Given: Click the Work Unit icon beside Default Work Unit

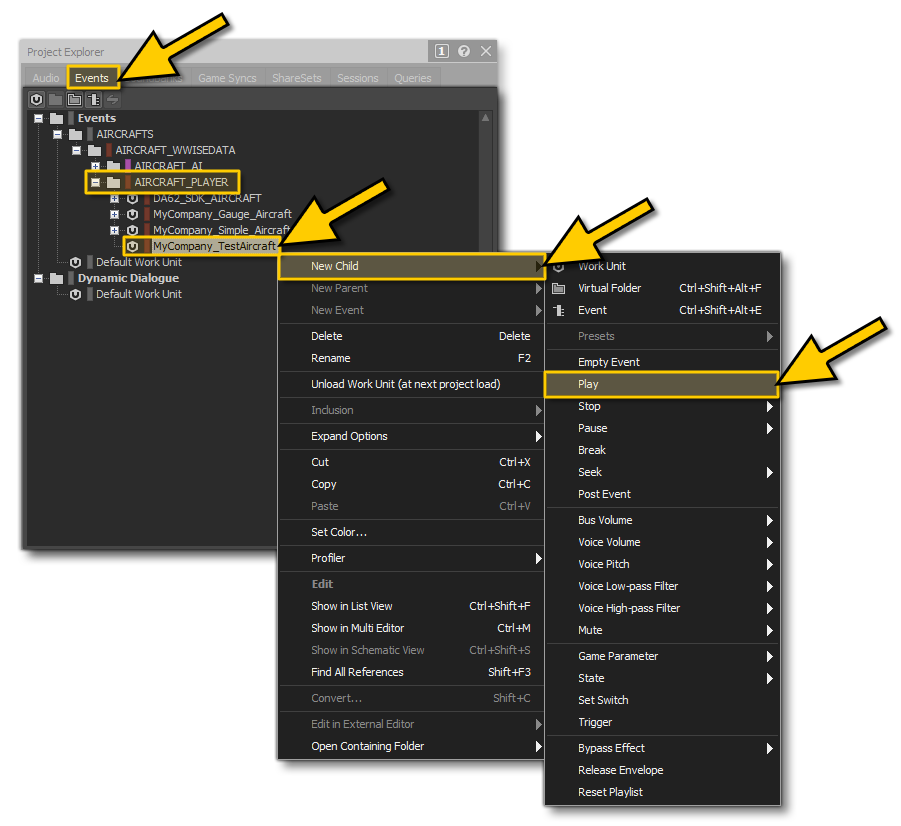Looking at the screenshot, I should click(x=75, y=262).
